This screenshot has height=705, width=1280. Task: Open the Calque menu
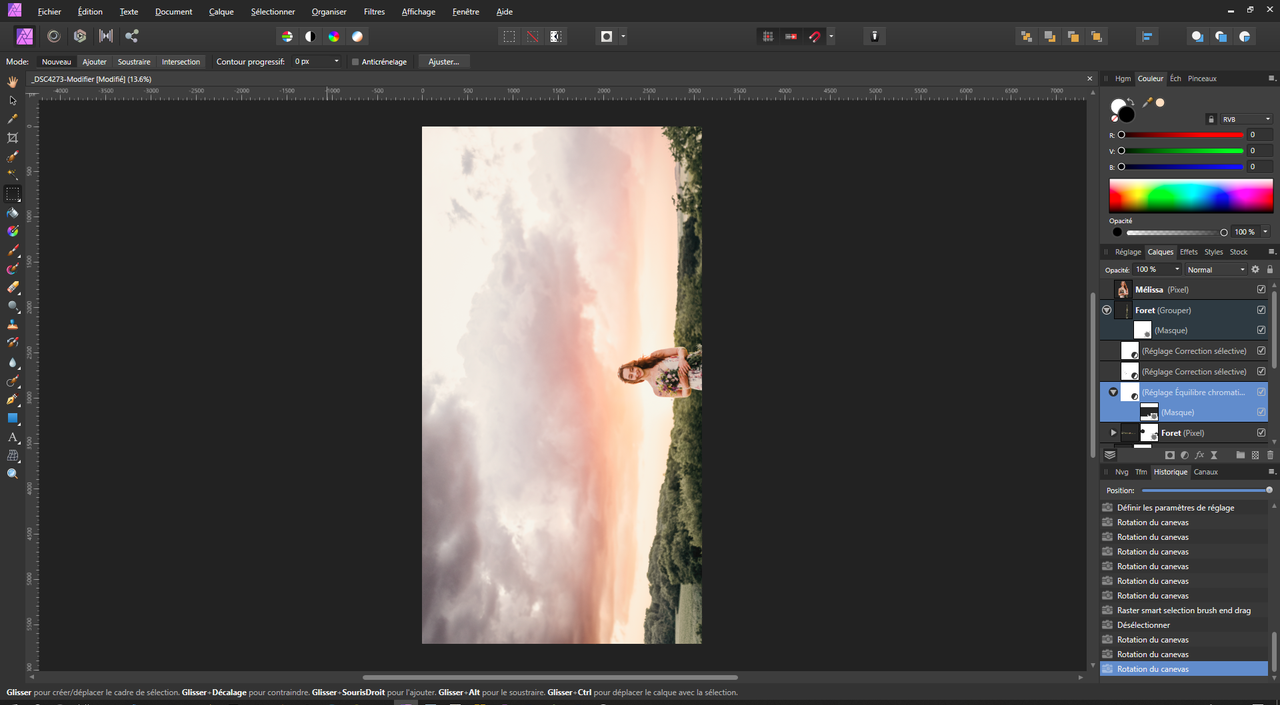click(221, 12)
